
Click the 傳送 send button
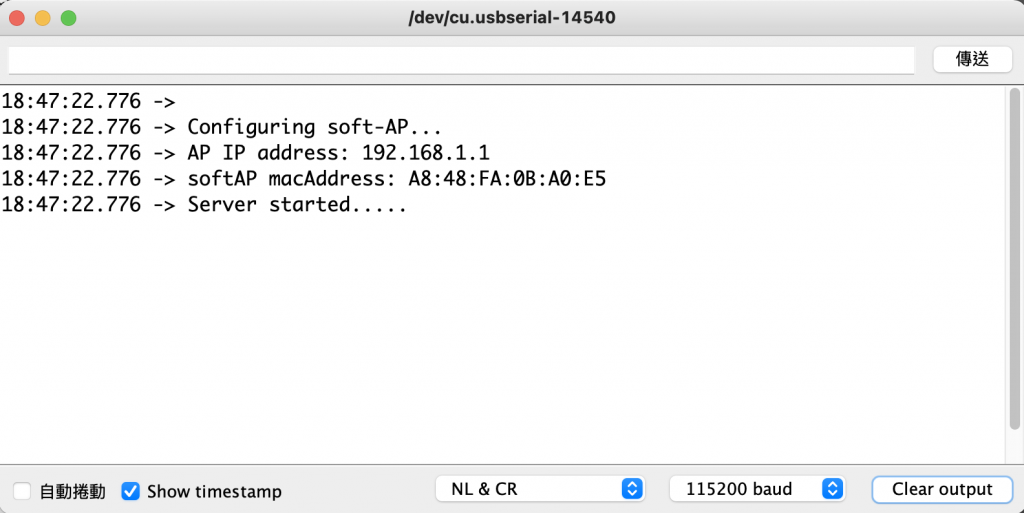pyautogui.click(x=972, y=59)
